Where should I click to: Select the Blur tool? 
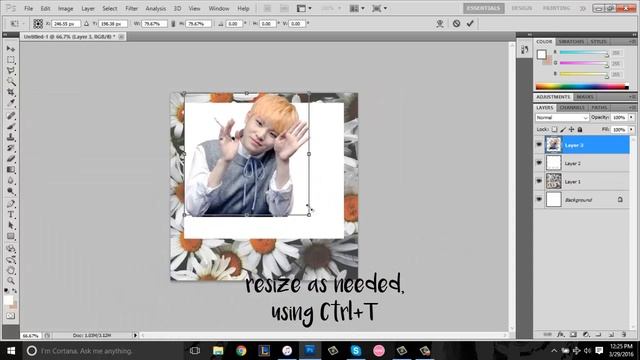point(11,180)
